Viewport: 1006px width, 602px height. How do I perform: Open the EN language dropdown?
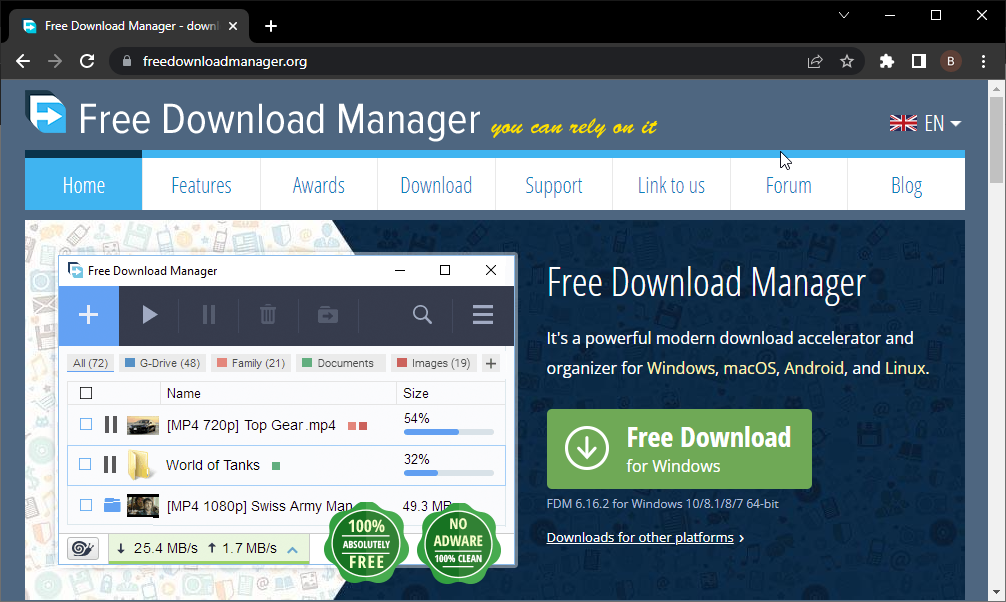925,123
